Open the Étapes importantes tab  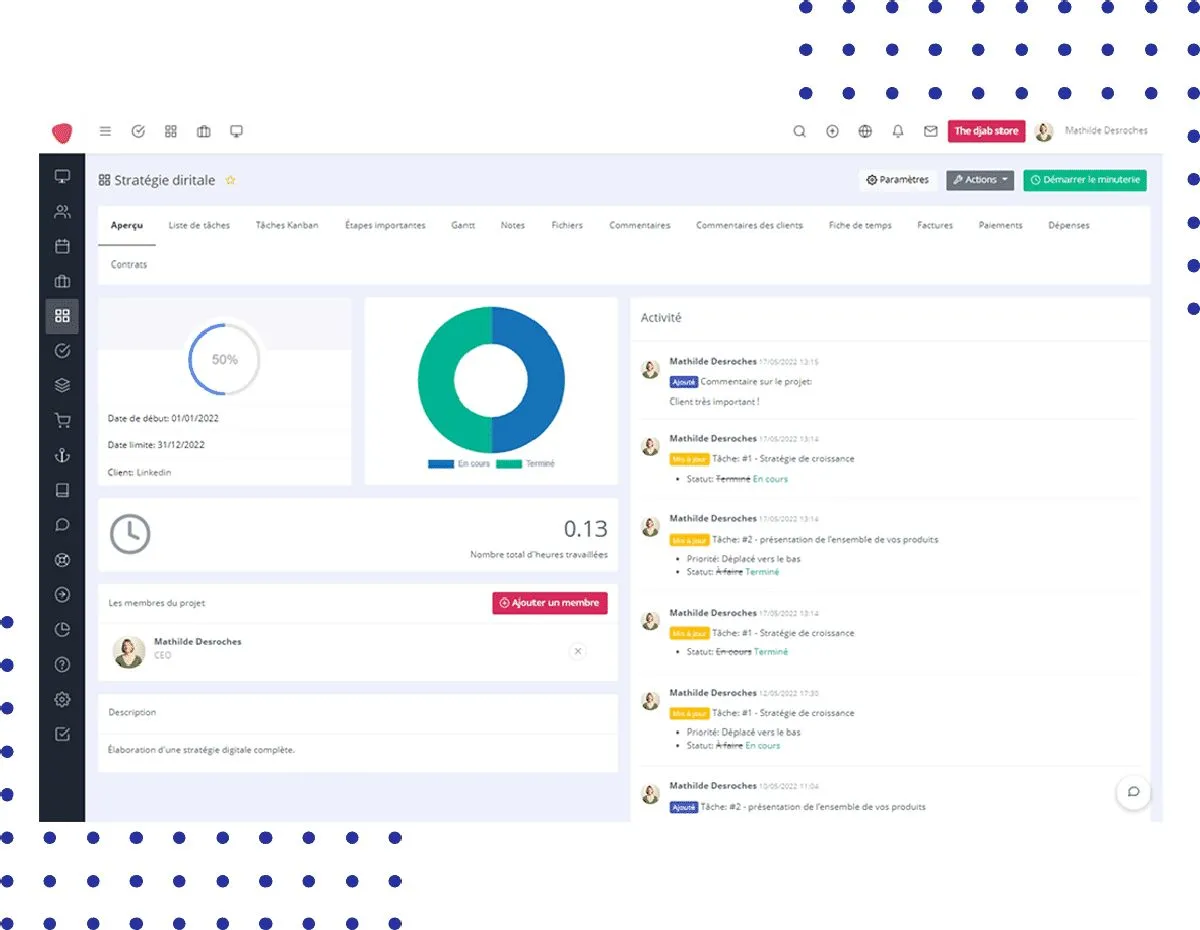coord(385,225)
